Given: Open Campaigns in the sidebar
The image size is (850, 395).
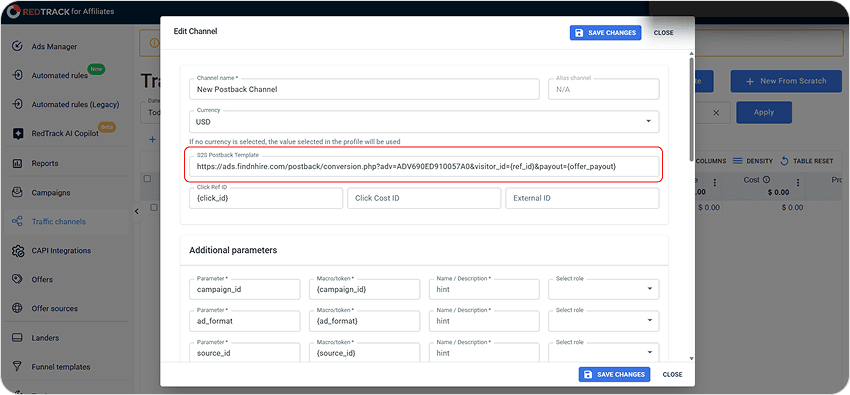Looking at the screenshot, I should 51,192.
